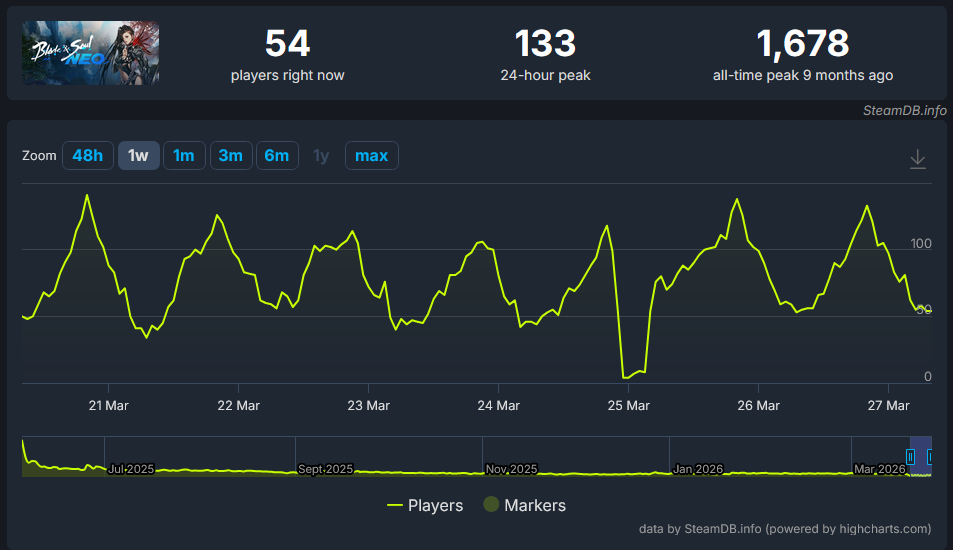Click the 21 Mar axis label
953x550 pixels.
tap(108, 405)
